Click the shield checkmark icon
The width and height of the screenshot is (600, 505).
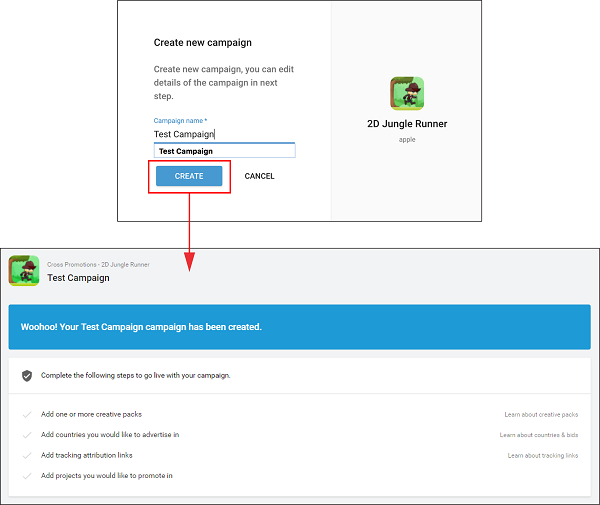click(x=27, y=375)
